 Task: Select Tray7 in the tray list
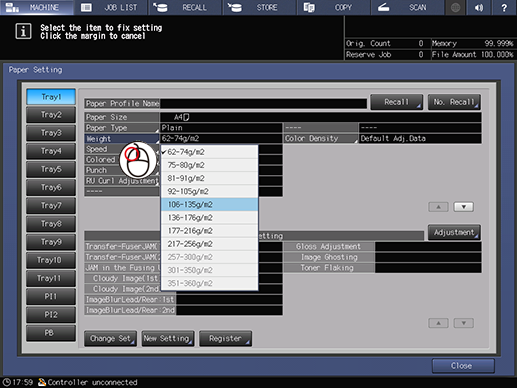pos(51,206)
